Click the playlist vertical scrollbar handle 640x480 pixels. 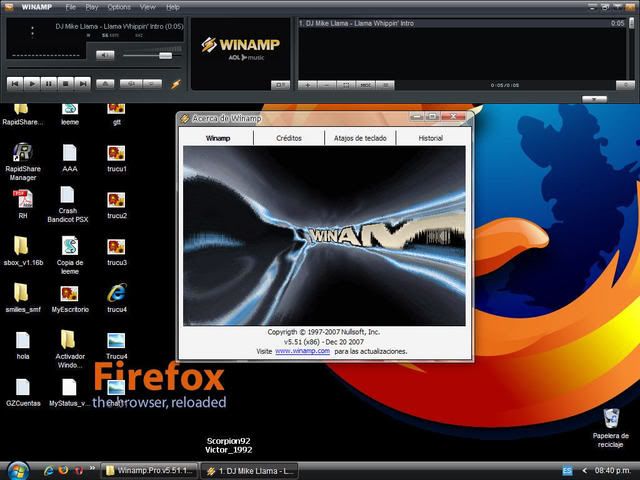click(632, 23)
